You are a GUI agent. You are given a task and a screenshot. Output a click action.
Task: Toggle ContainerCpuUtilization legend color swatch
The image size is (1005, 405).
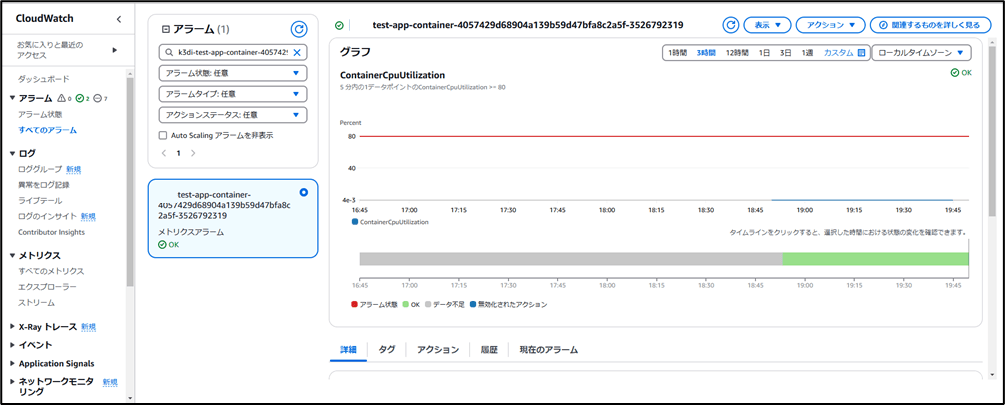[x=355, y=222]
